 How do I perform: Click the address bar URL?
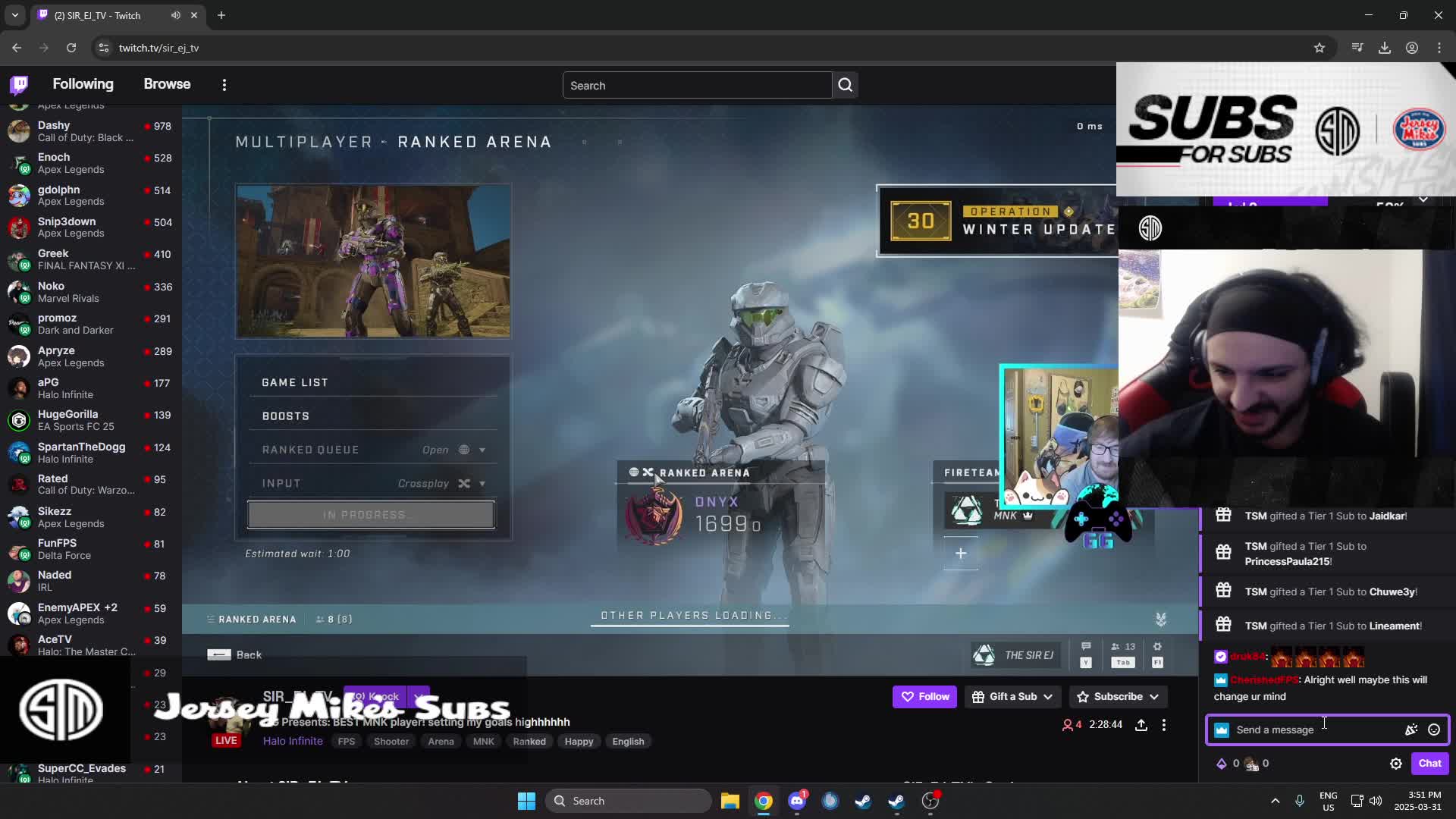coord(158,48)
